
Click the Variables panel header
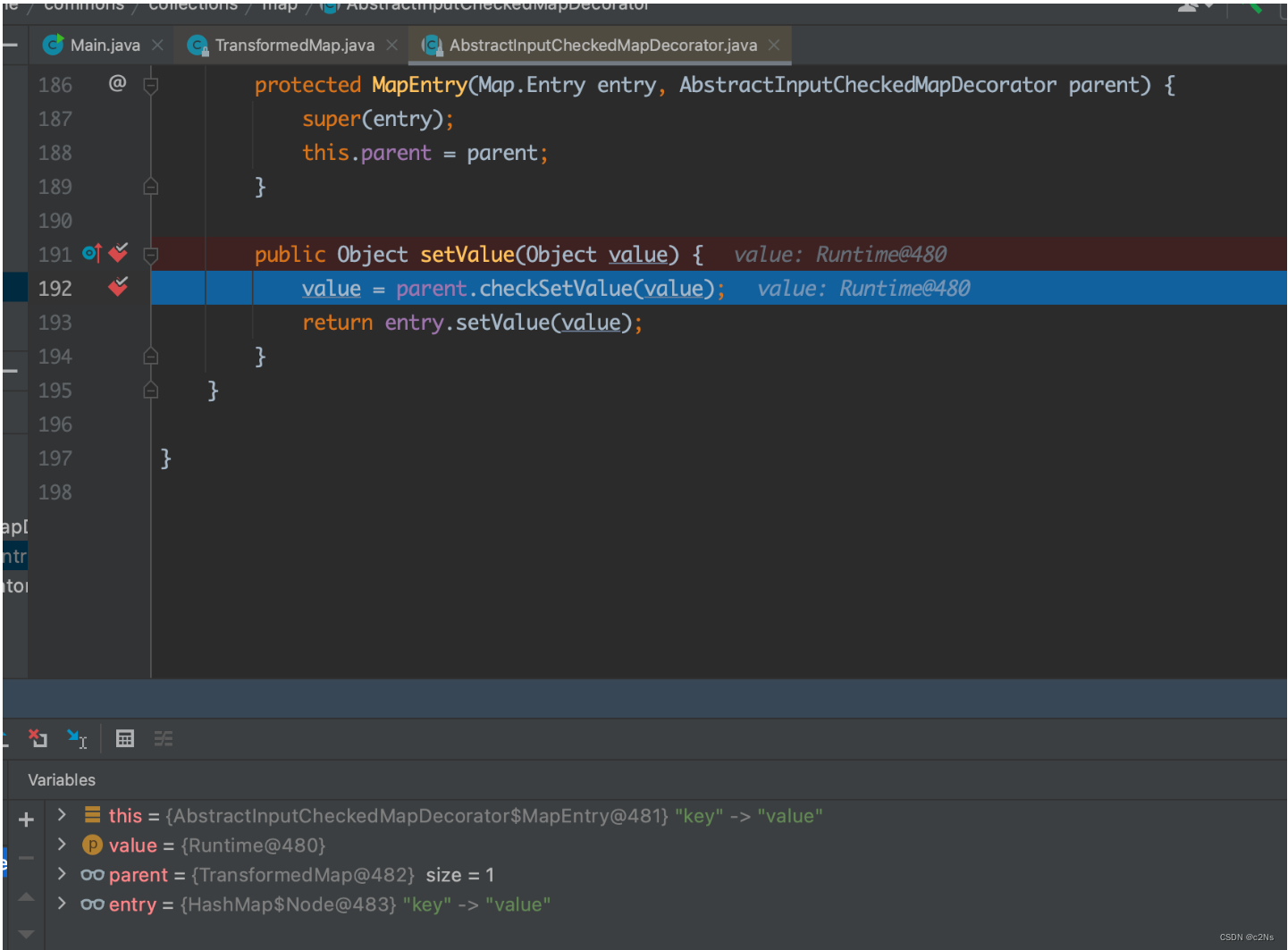[x=62, y=779]
